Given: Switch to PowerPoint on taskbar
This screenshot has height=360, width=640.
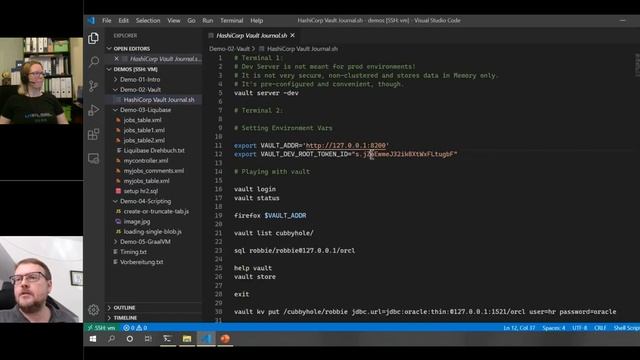Looking at the screenshot, I should tap(225, 339).
